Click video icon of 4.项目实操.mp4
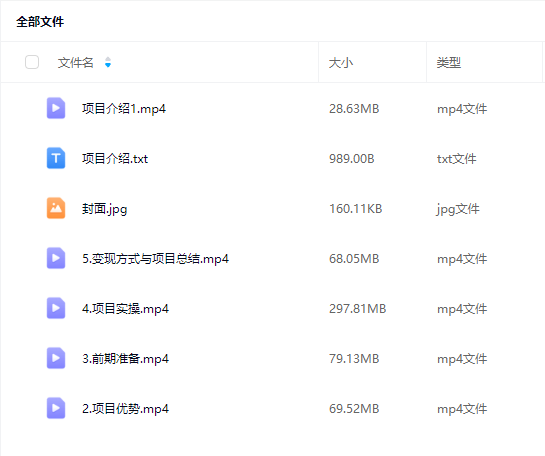The width and height of the screenshot is (545, 456). 56,308
